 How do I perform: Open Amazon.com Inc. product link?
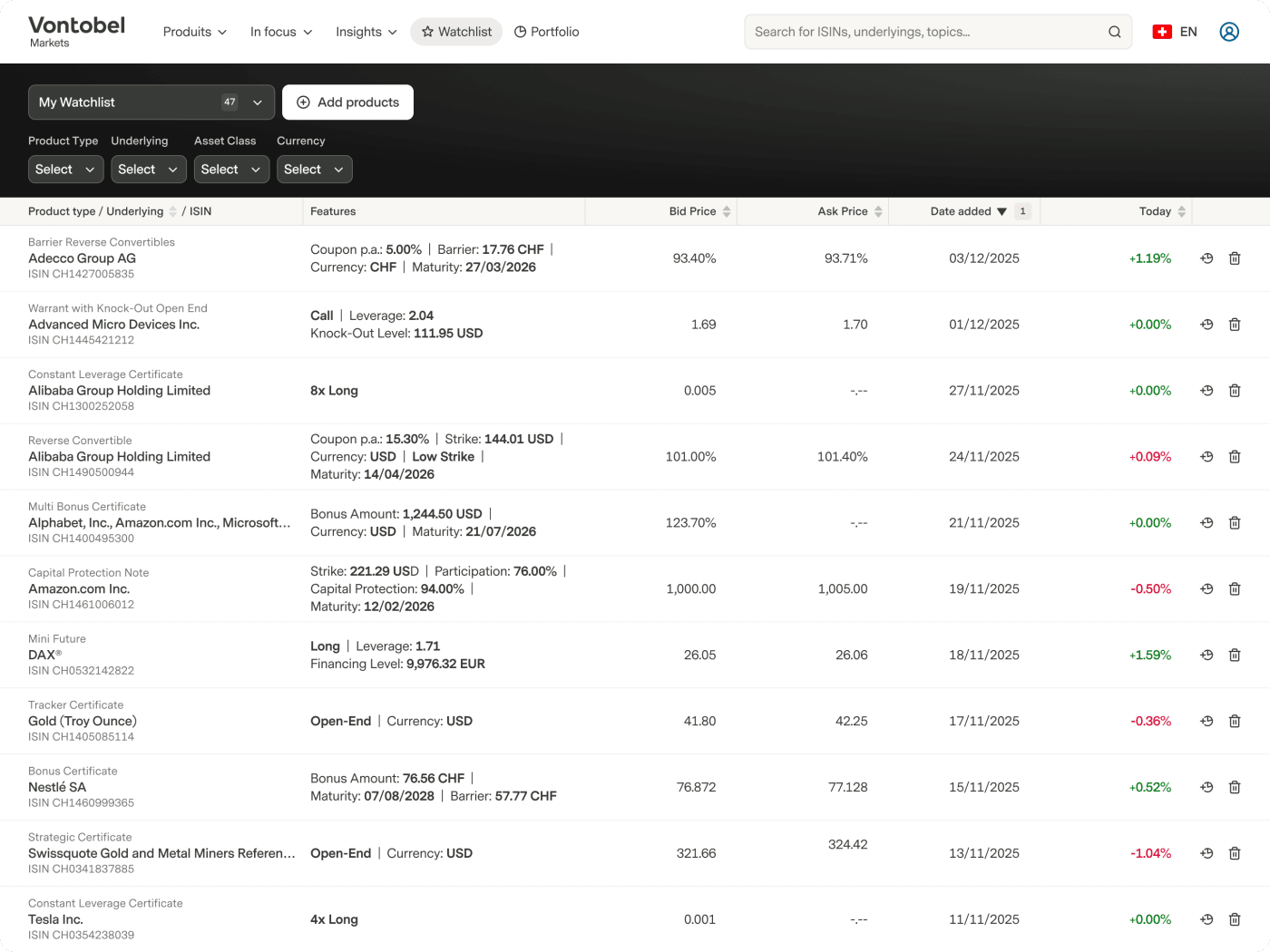(79, 589)
